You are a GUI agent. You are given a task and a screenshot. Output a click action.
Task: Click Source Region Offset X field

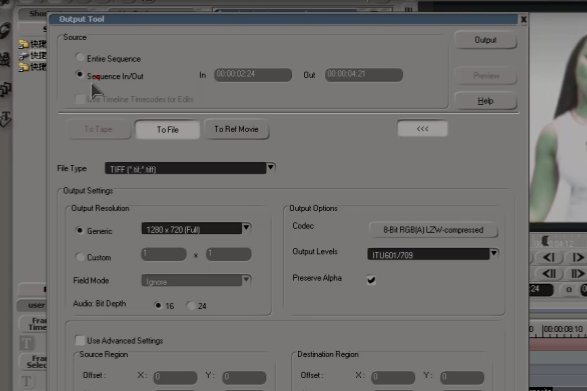(x=175, y=377)
